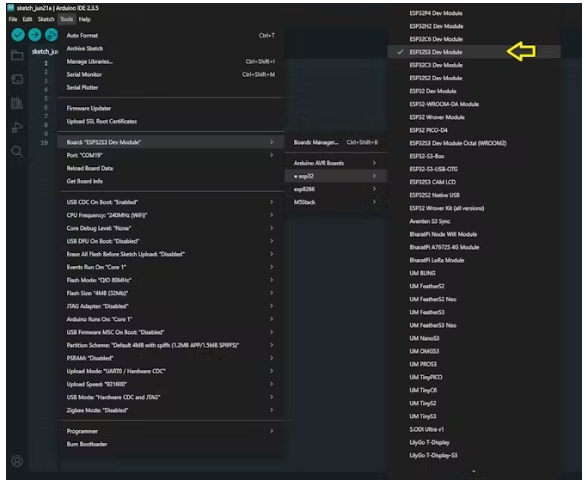Open the Library Manager sidebar icon
This screenshot has width=586, height=487.
[17, 103]
